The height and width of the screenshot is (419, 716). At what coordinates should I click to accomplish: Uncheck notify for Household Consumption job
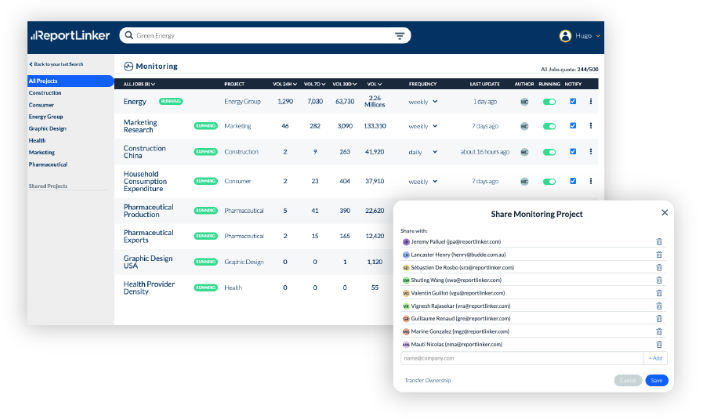click(x=573, y=181)
